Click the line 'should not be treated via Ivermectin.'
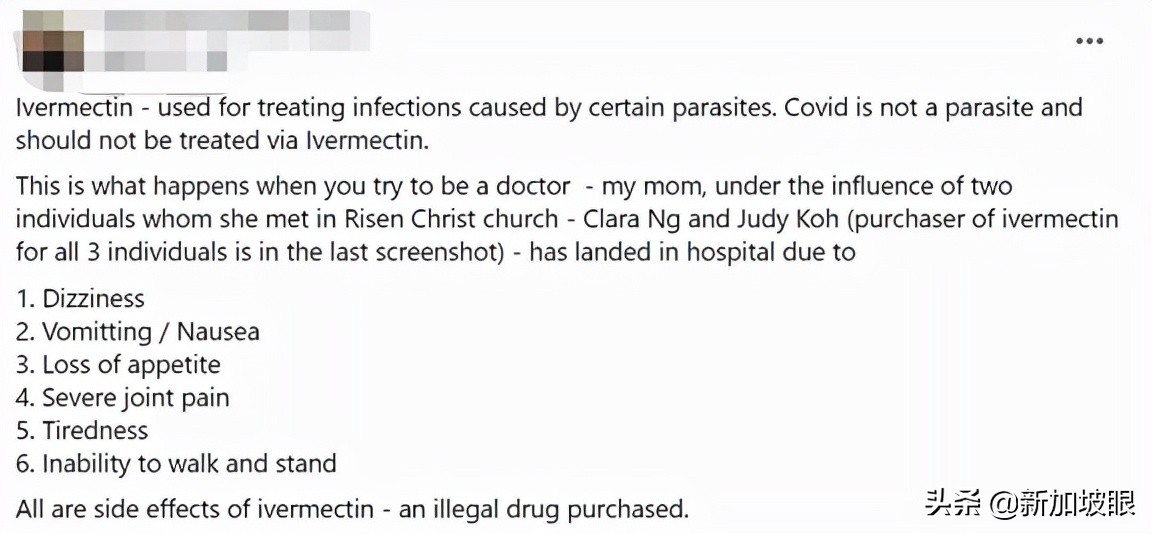1152x534 pixels. [222, 140]
